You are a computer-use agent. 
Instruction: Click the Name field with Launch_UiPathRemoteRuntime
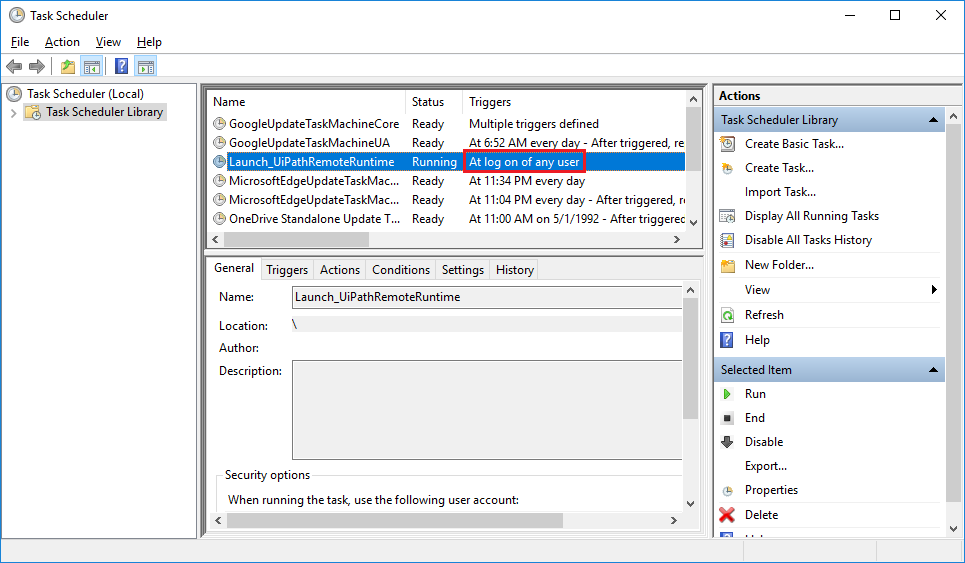[485, 297]
